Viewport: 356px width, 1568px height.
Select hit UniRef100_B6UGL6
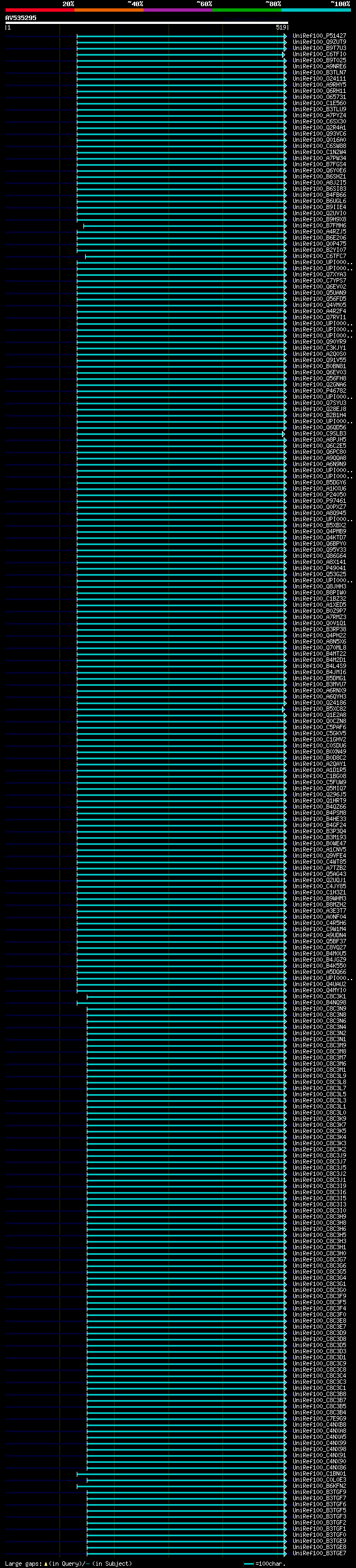pos(319,201)
